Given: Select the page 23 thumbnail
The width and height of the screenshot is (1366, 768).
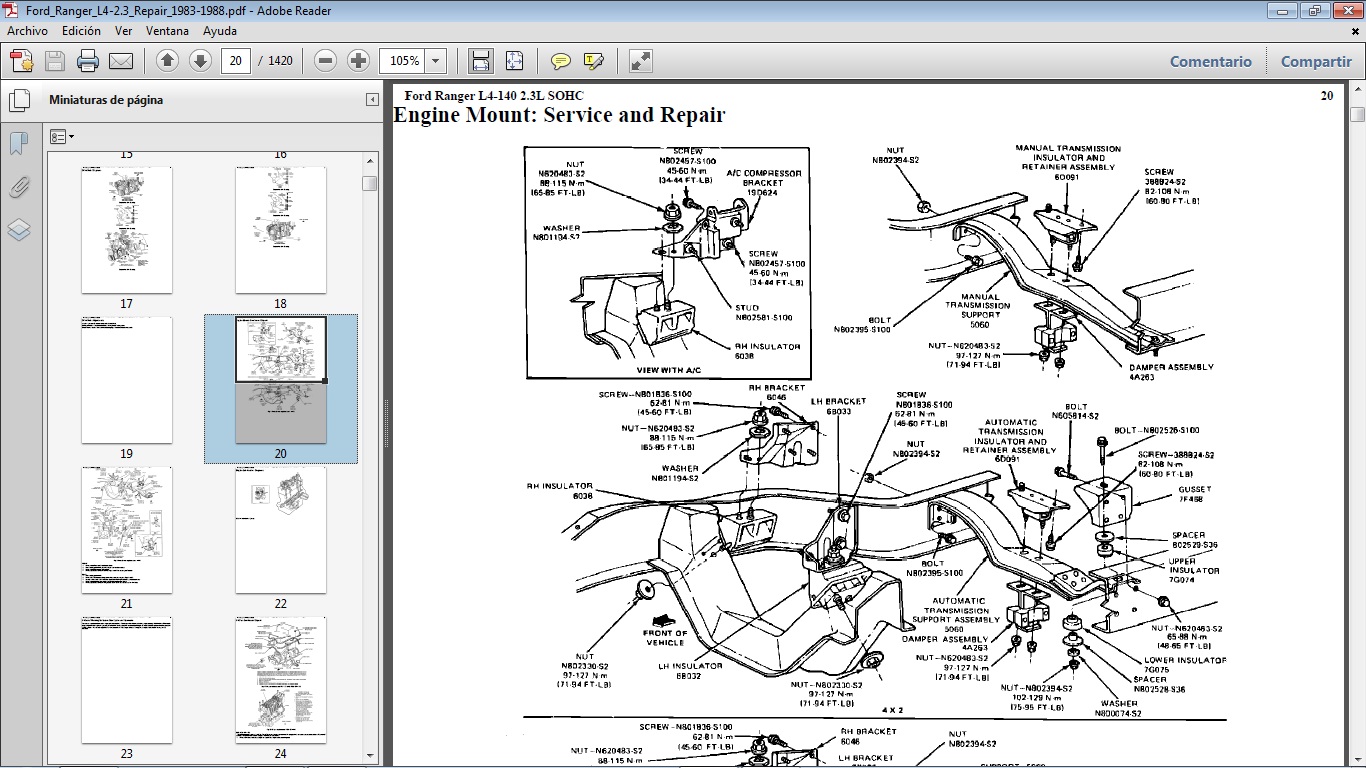Looking at the screenshot, I should [126, 680].
